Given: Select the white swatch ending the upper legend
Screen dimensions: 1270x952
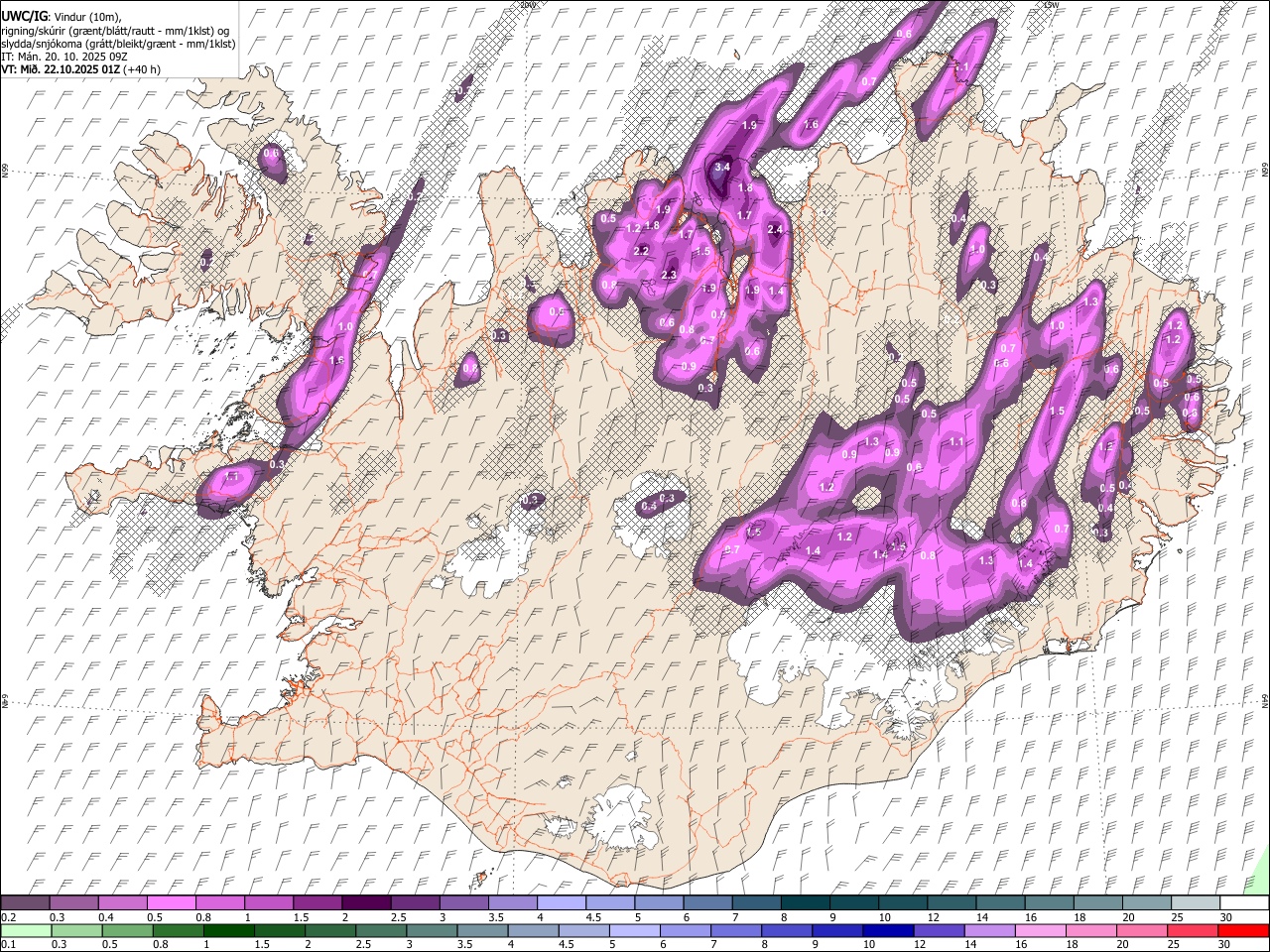Looking at the screenshot, I should click(1242, 902).
